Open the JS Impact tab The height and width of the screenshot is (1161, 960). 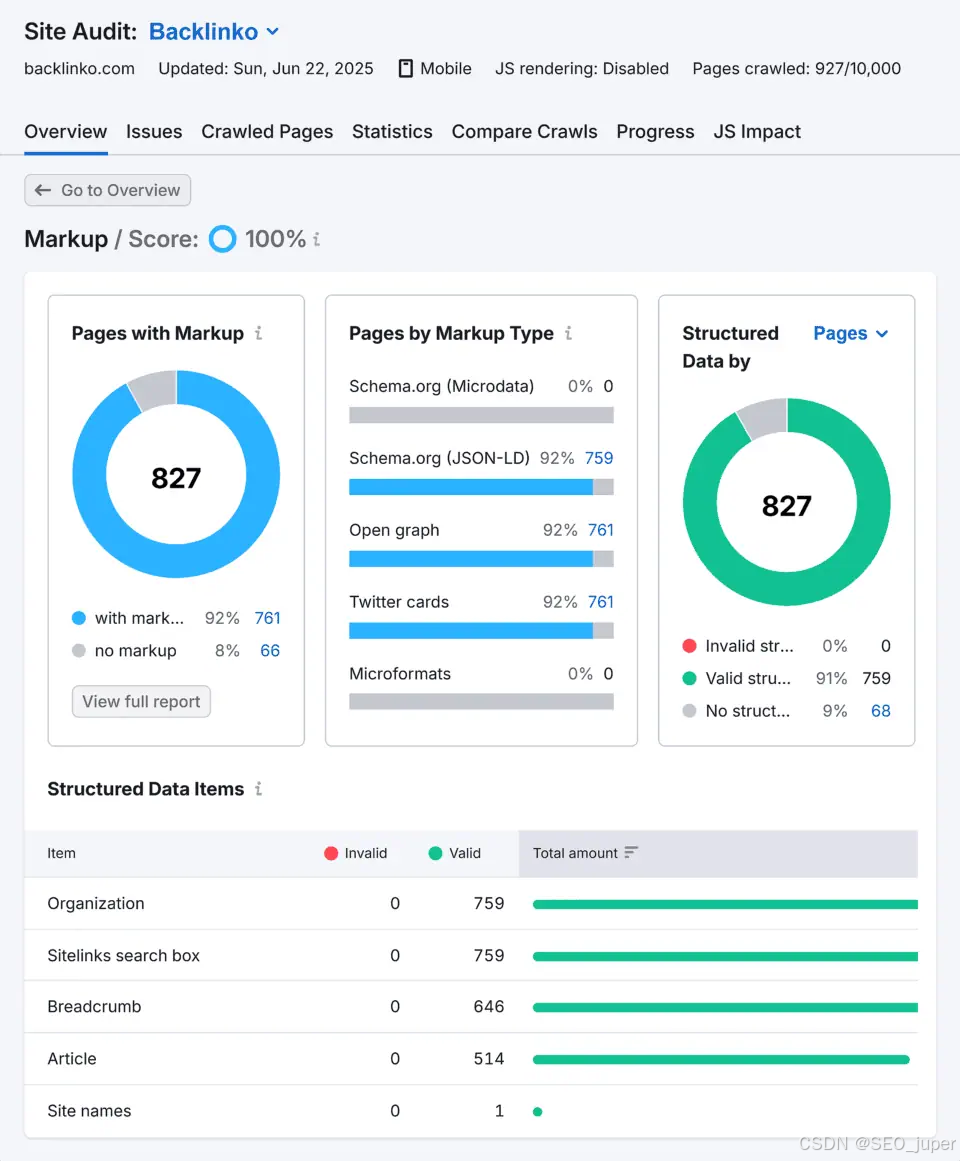[757, 132]
